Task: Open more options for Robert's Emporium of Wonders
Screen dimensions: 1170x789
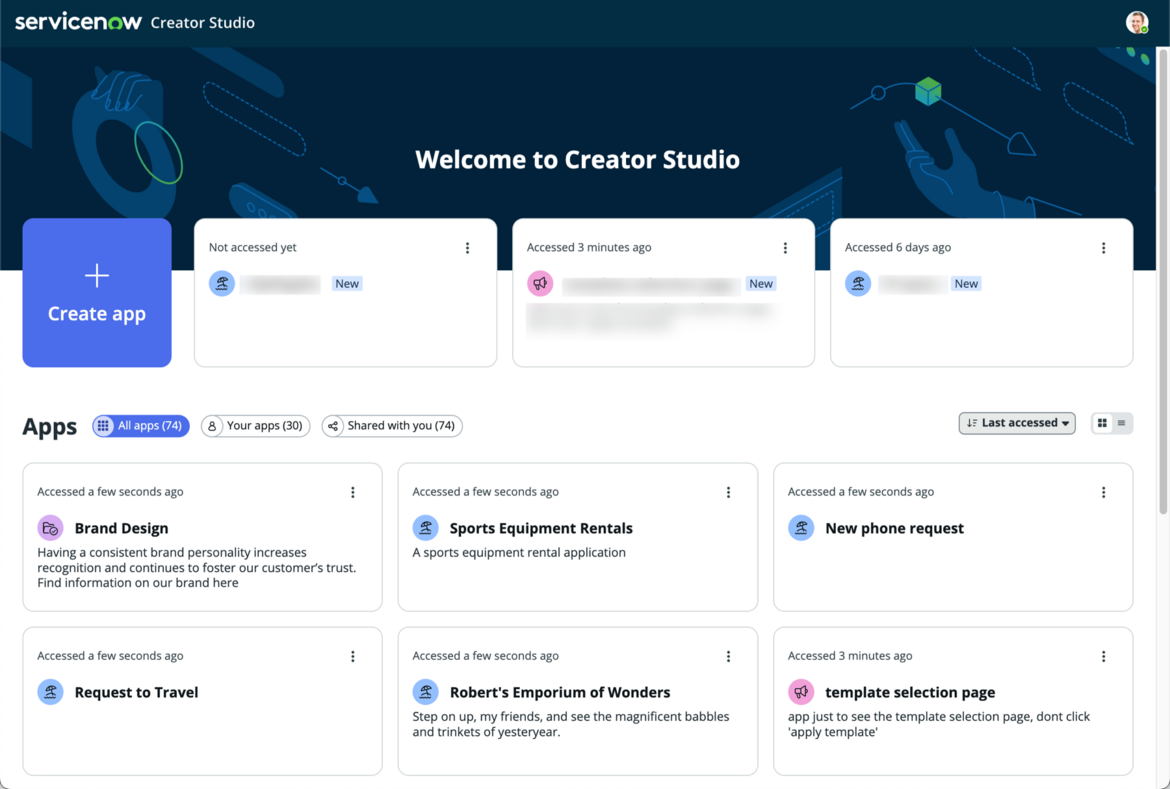Action: (728, 657)
